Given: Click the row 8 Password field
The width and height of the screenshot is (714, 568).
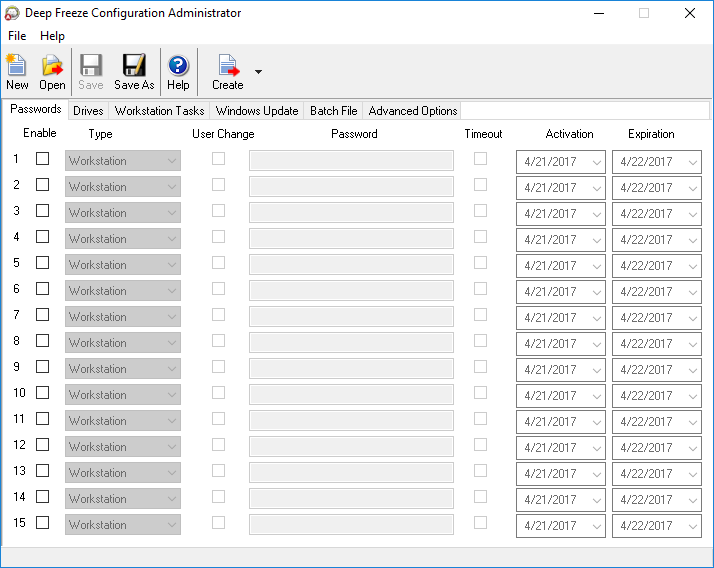Looking at the screenshot, I should (x=351, y=343).
